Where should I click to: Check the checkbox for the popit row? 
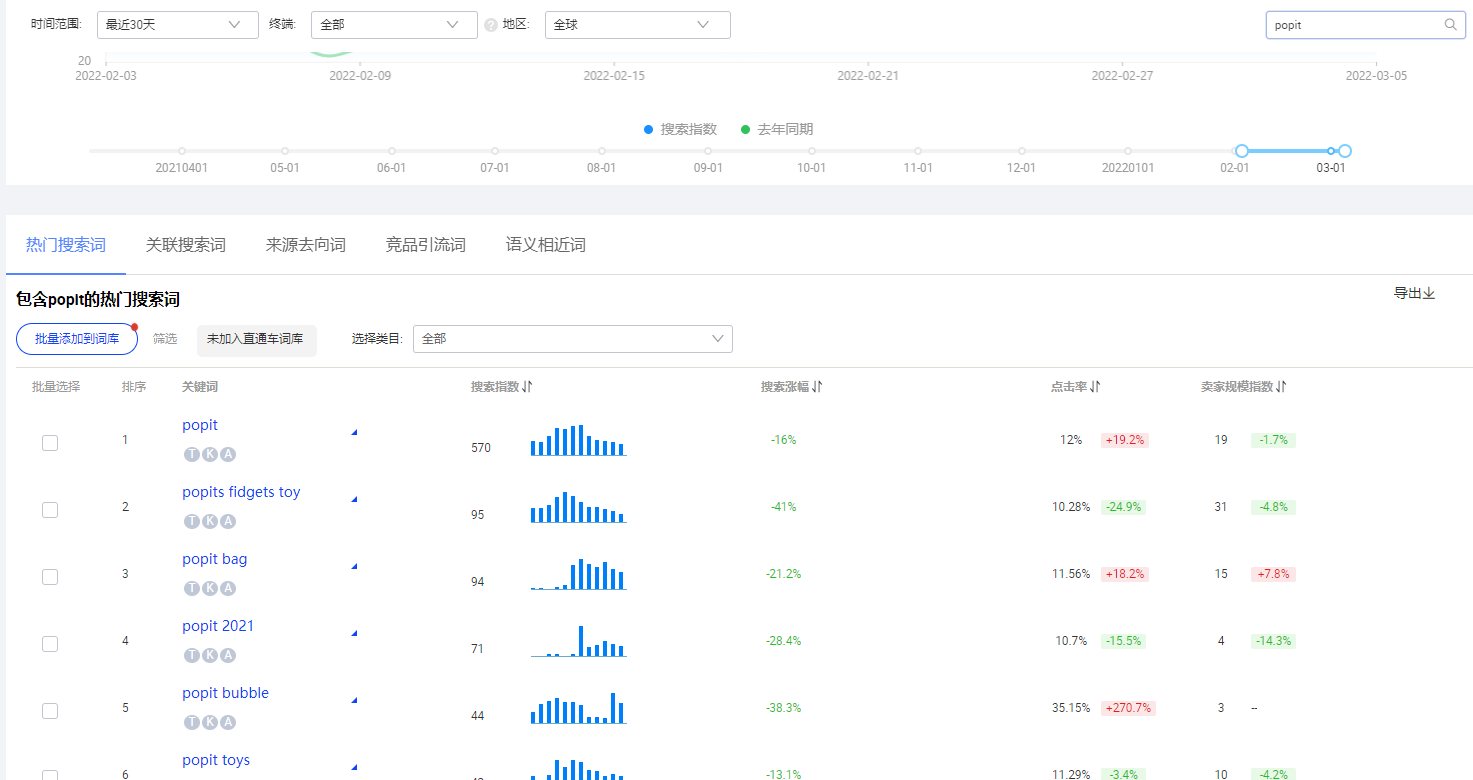point(50,442)
